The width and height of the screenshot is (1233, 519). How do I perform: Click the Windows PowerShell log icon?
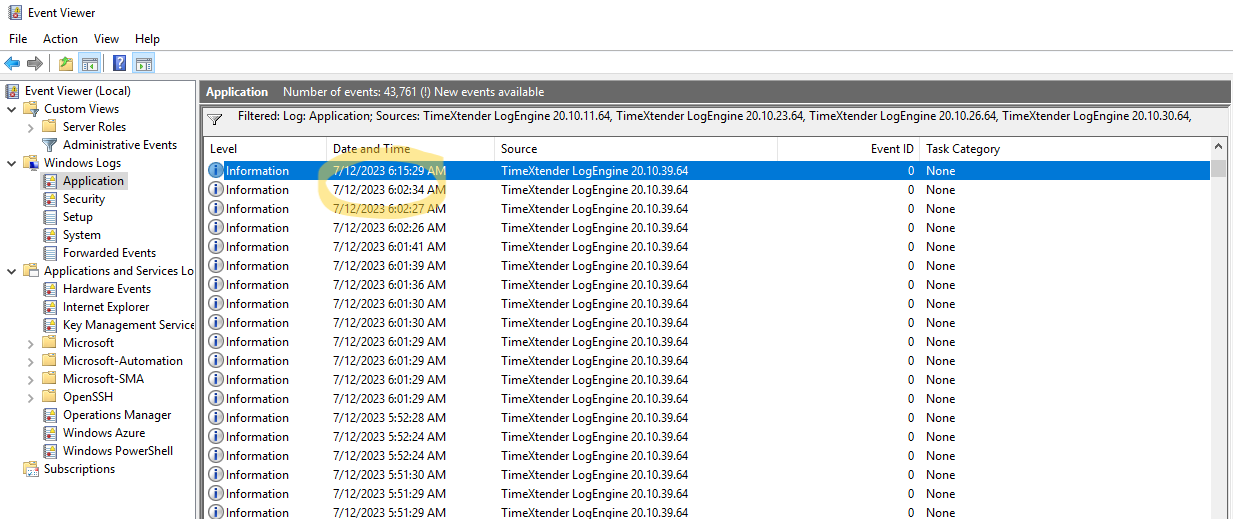(x=50, y=451)
